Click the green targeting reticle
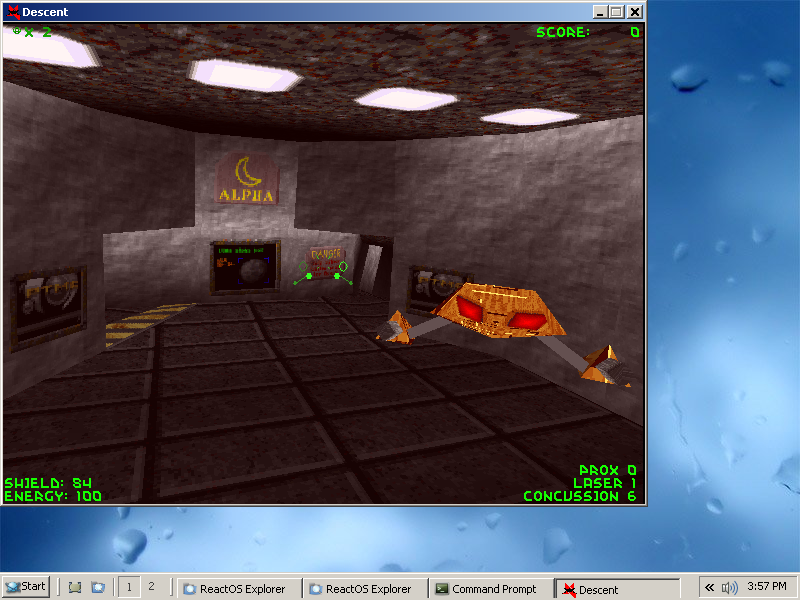 (323, 273)
